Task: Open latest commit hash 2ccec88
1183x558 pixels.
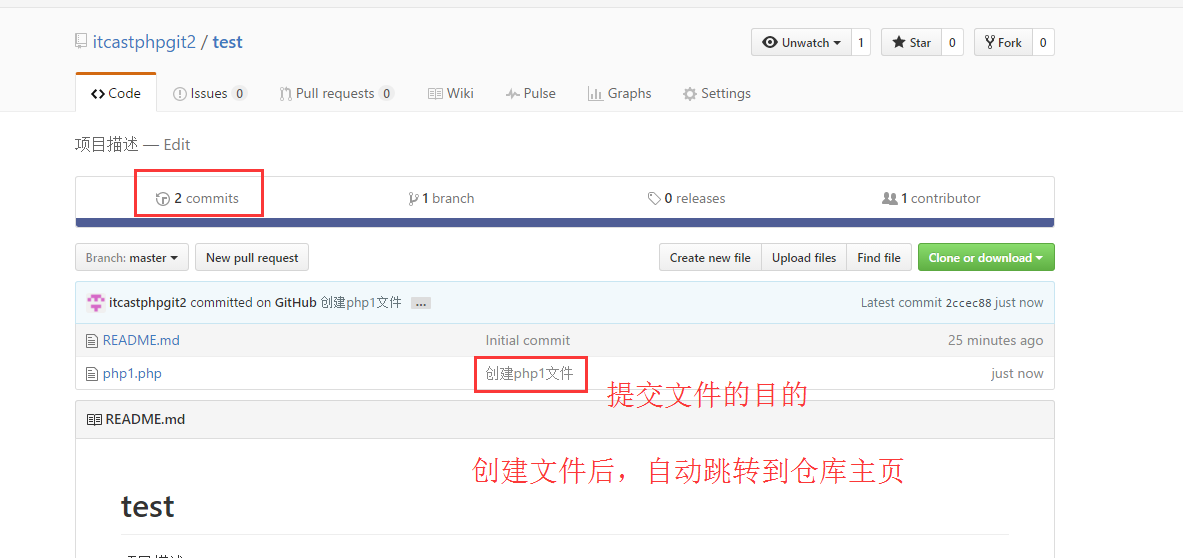Action: pos(968,302)
